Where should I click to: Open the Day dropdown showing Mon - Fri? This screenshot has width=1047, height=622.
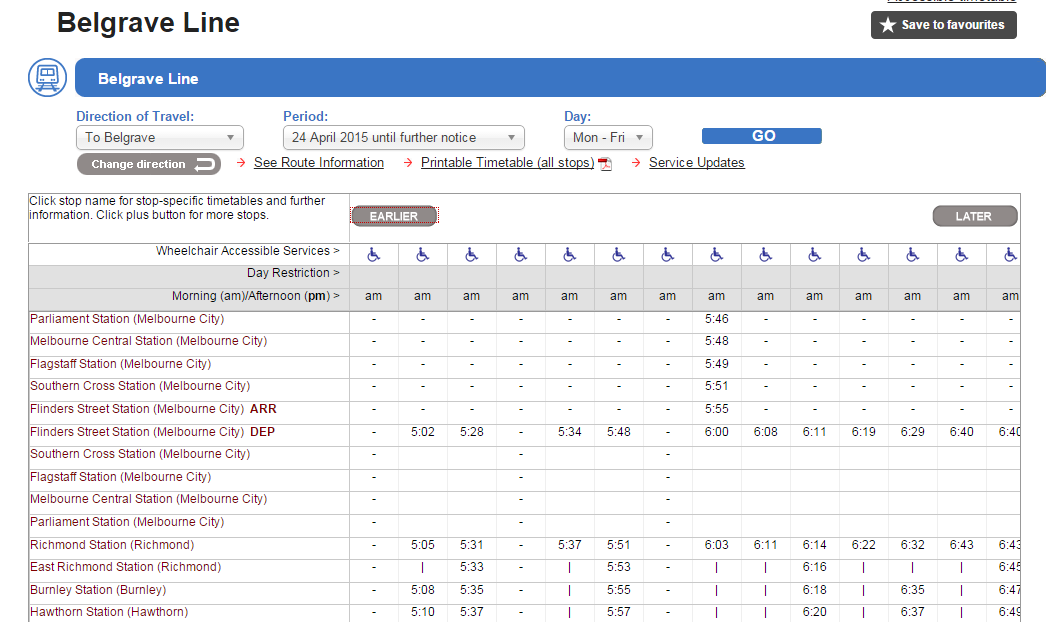608,138
